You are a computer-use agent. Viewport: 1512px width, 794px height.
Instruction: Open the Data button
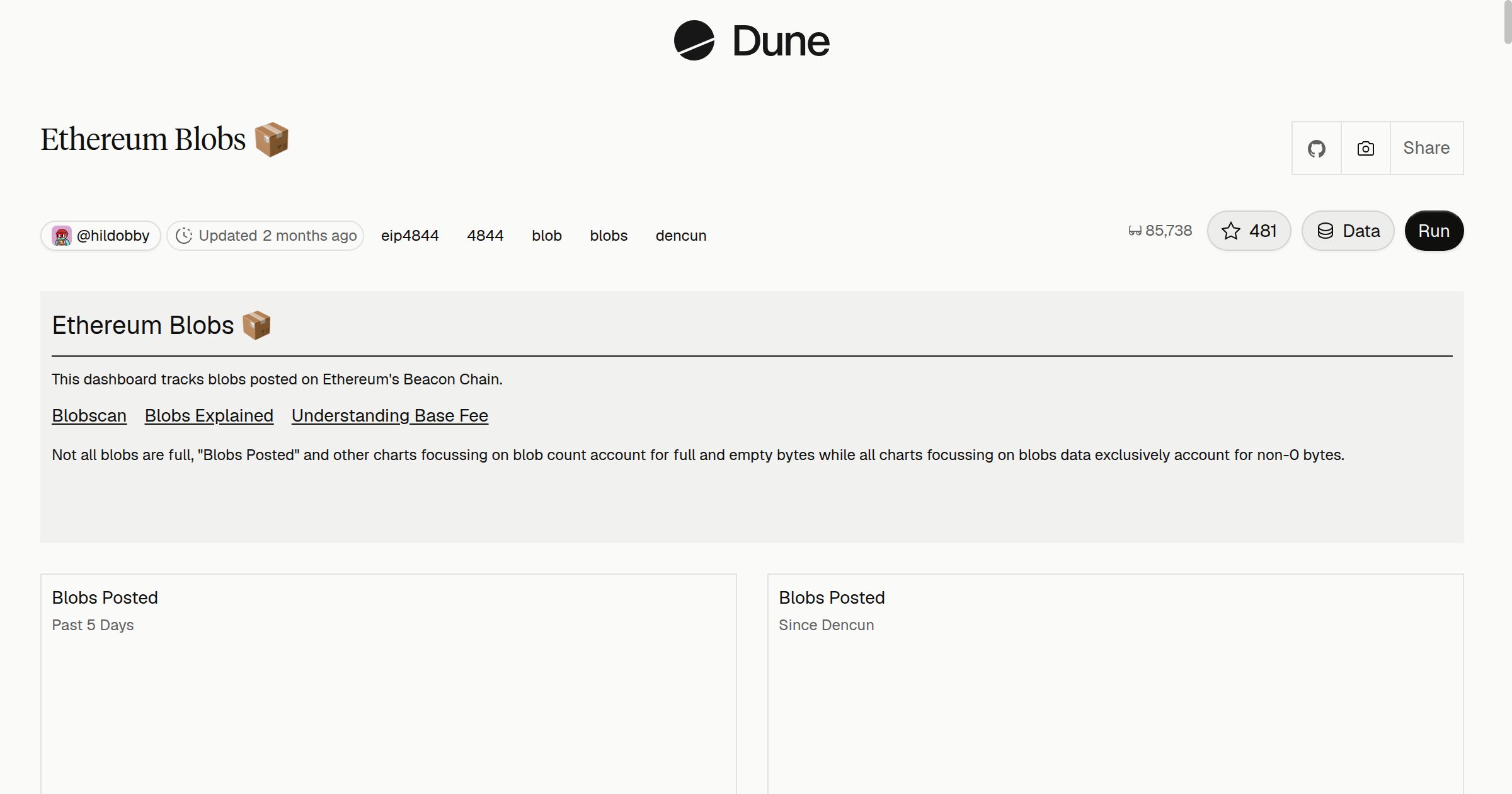coord(1348,231)
